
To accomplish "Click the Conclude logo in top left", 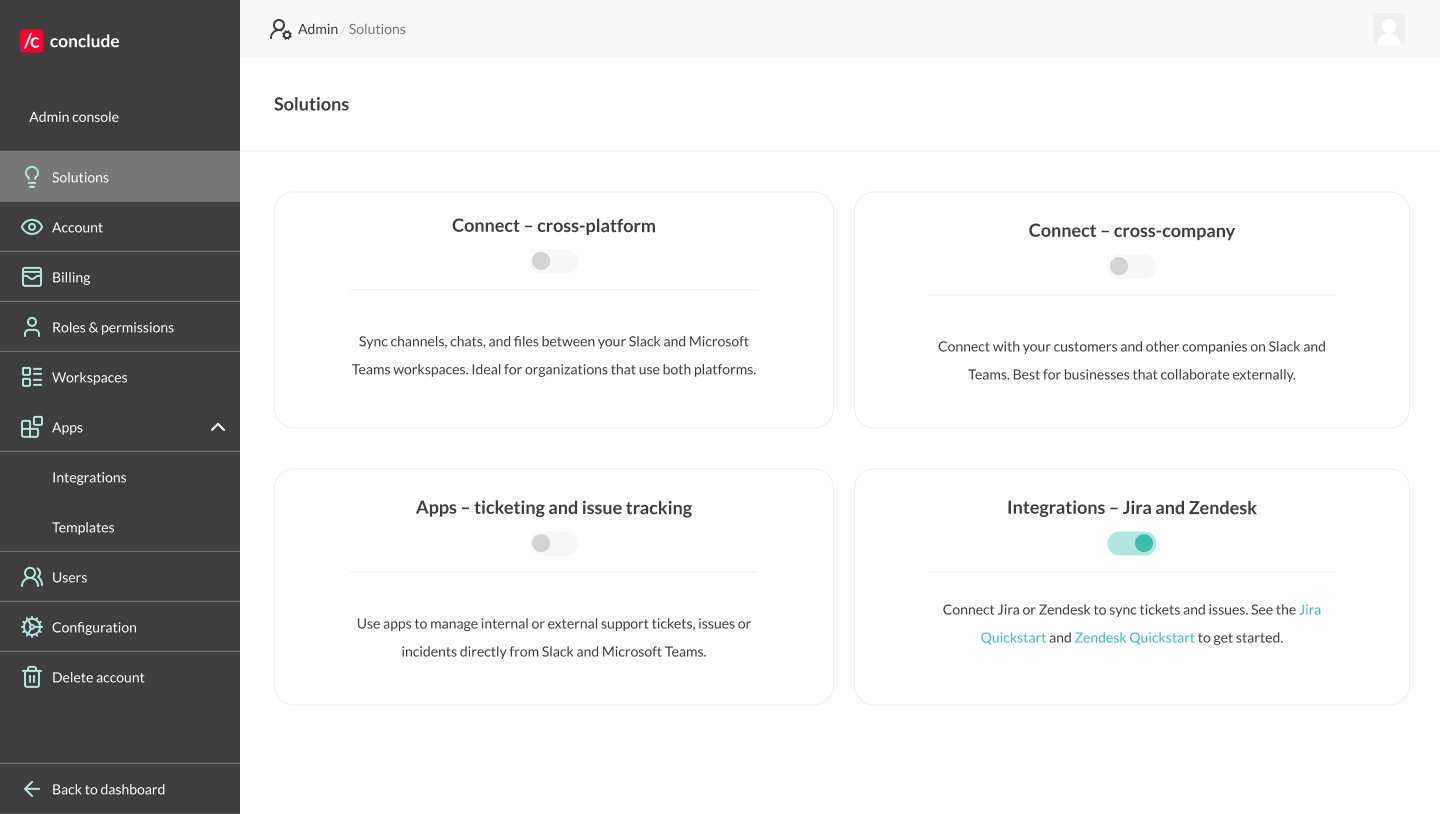I will point(68,40).
